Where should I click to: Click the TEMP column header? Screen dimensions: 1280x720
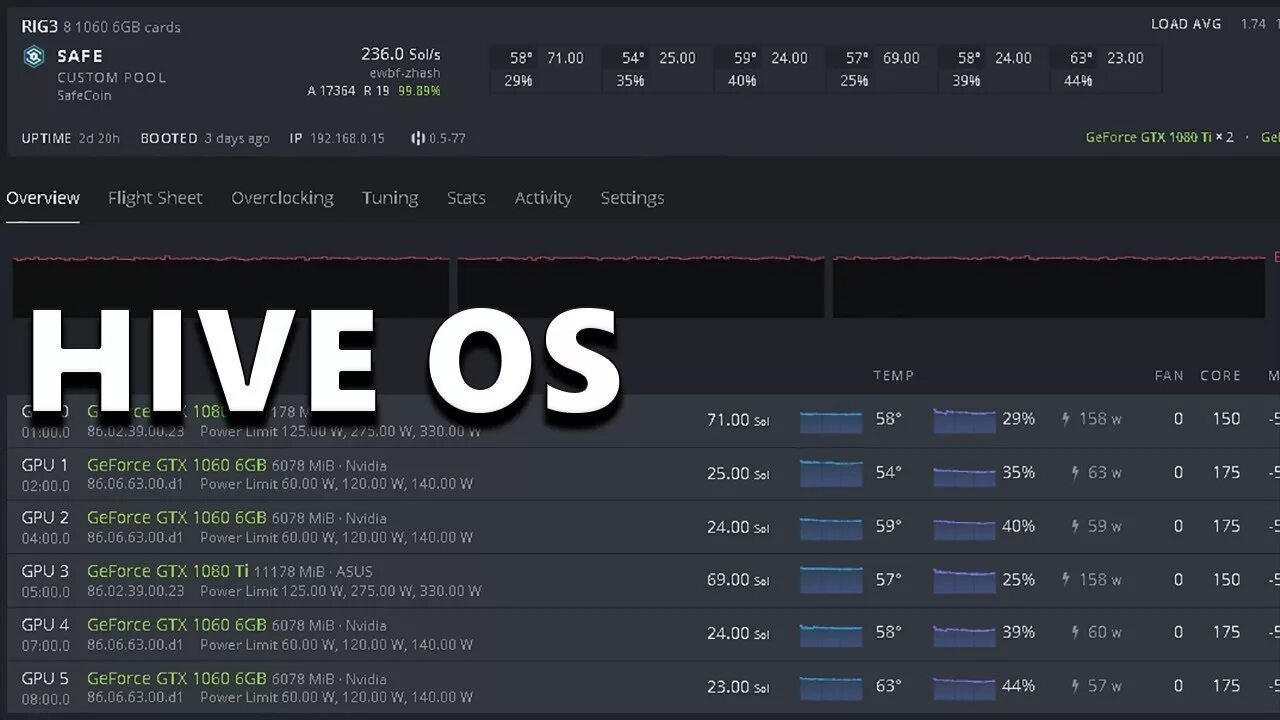(x=894, y=376)
